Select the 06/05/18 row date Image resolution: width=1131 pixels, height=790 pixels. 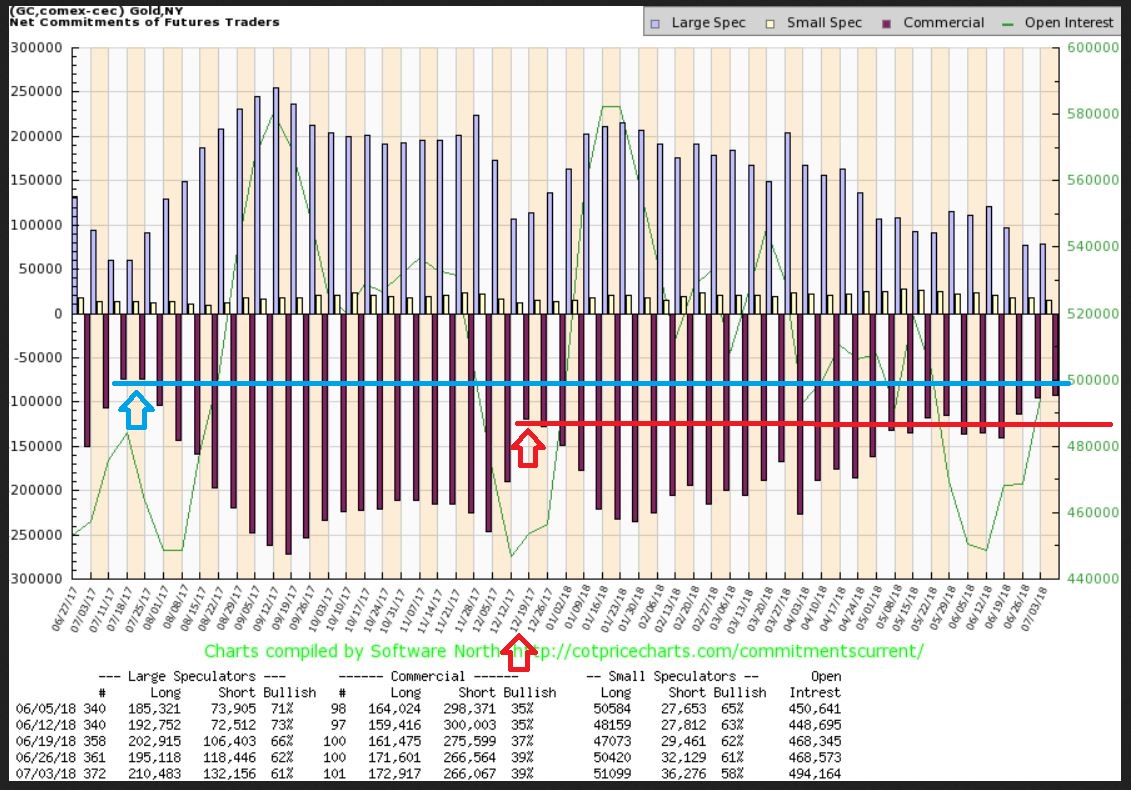click(45, 708)
